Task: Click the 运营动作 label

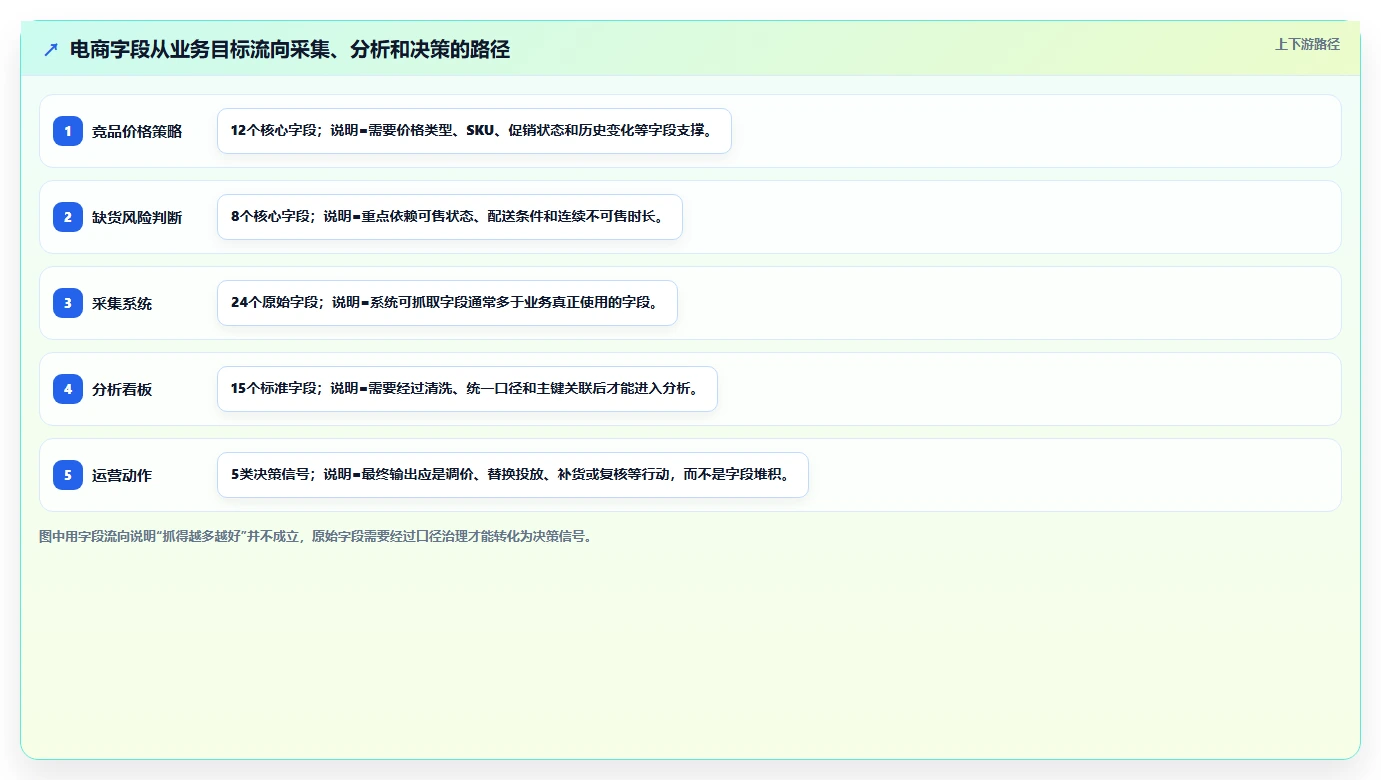Action: click(x=122, y=475)
